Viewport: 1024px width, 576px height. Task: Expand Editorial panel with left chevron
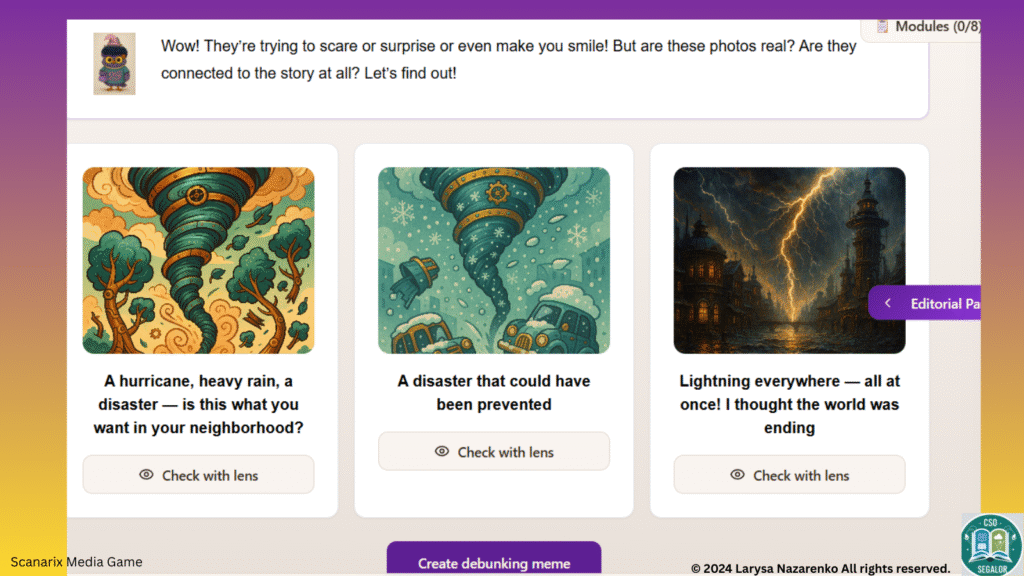coord(887,304)
